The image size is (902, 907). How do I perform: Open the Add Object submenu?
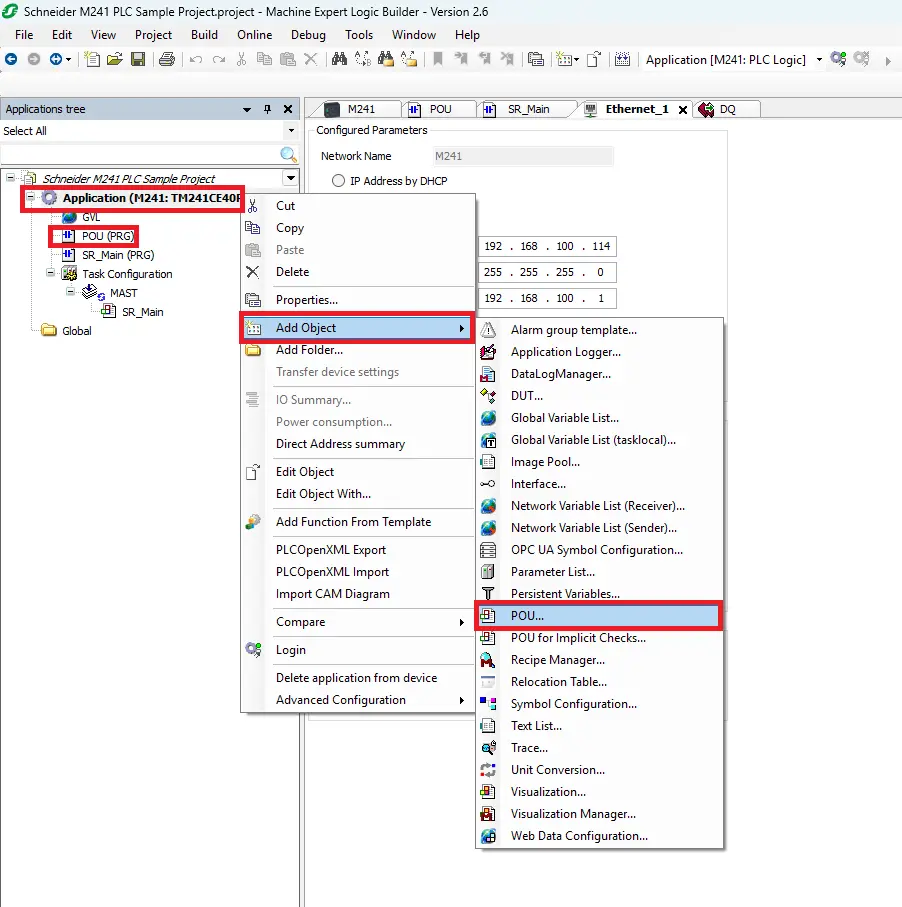[357, 328]
